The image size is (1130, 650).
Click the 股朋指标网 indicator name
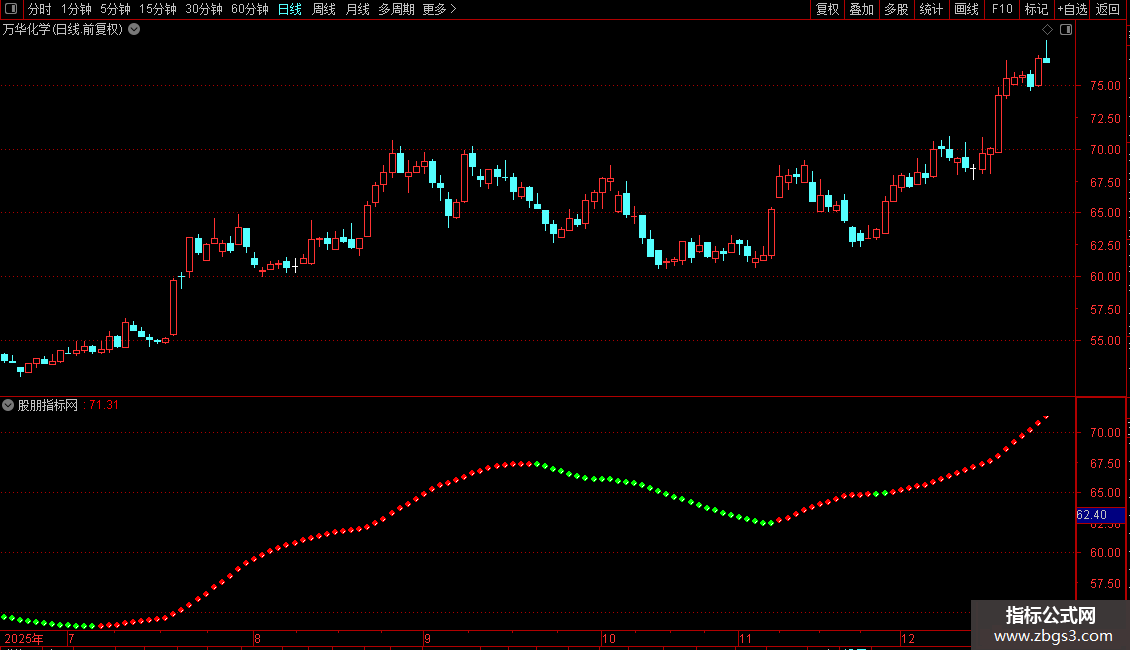[x=48, y=405]
